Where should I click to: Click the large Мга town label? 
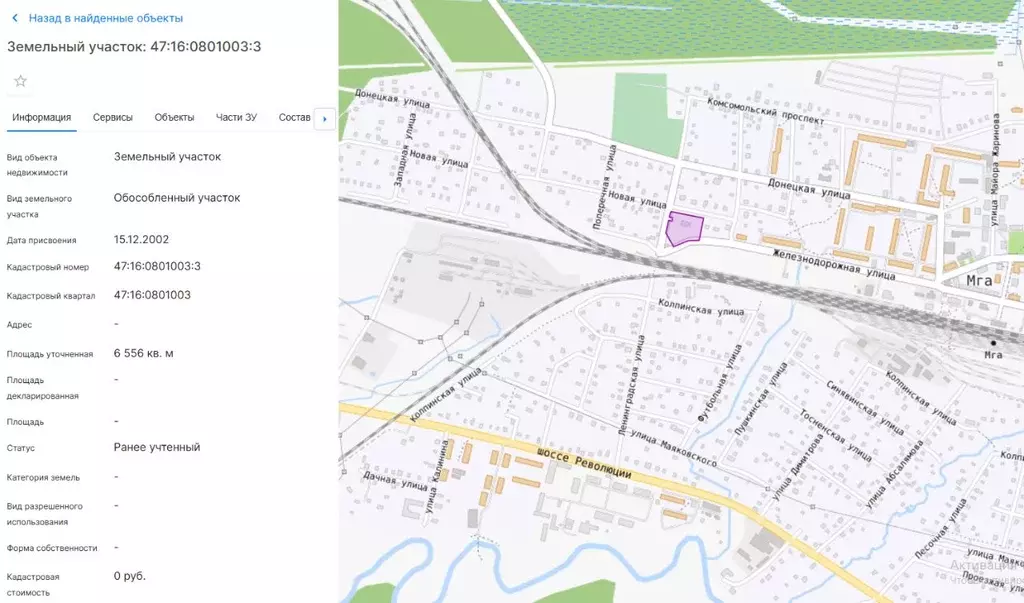pos(979,281)
